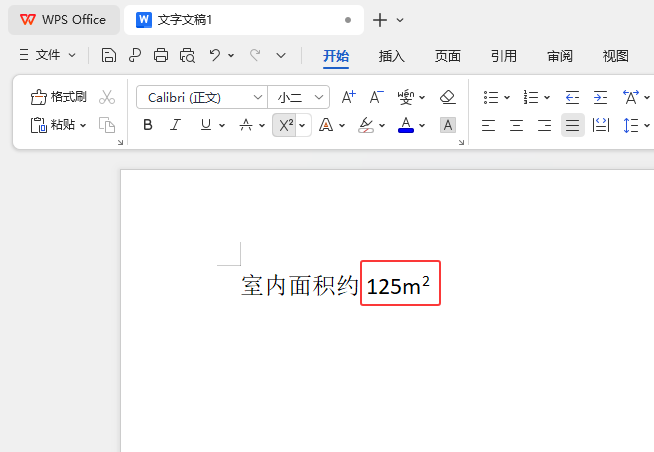Switch to the 审阅 ribbon tab
Viewport: 654px width, 452px height.
(560, 55)
